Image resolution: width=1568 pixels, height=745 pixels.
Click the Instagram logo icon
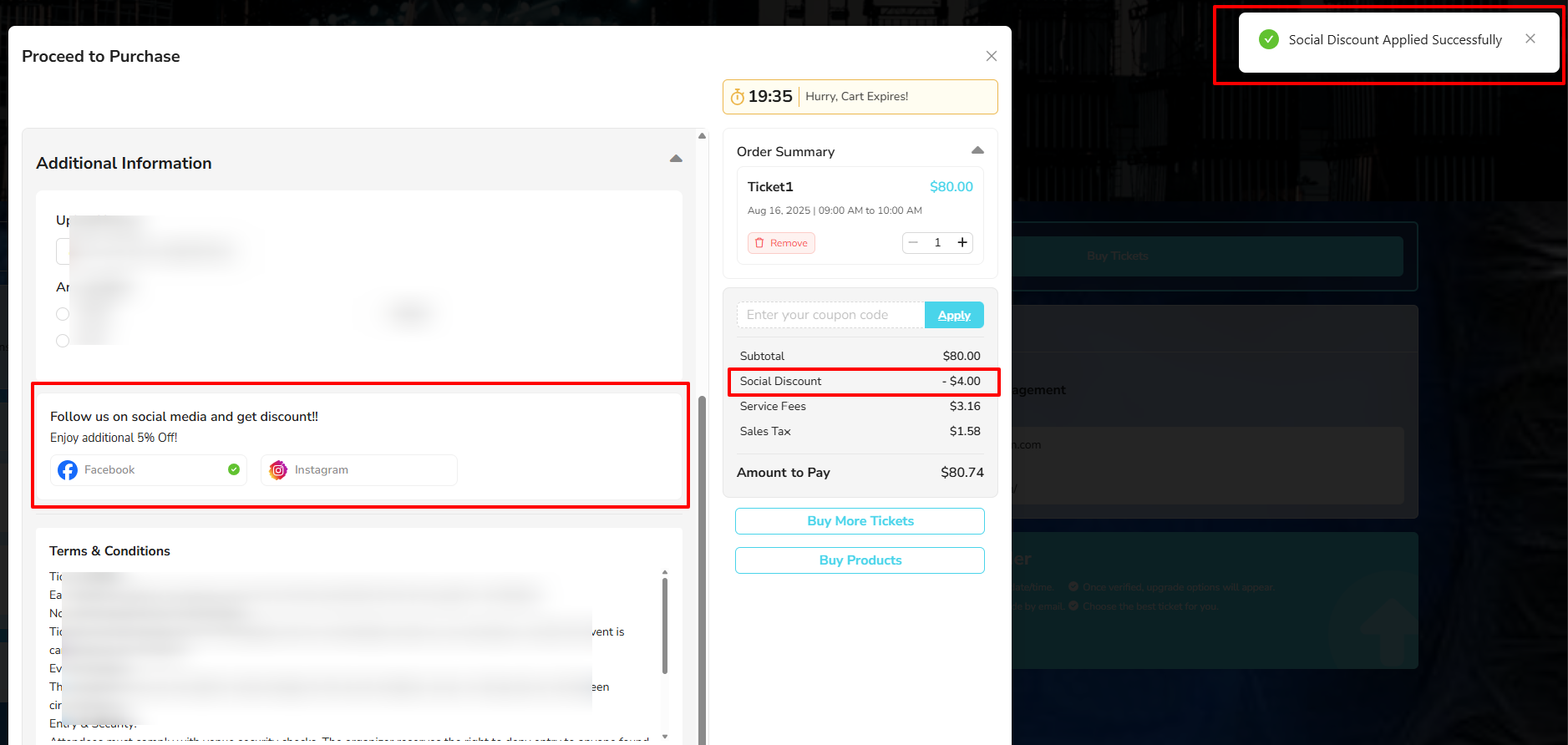click(x=278, y=470)
